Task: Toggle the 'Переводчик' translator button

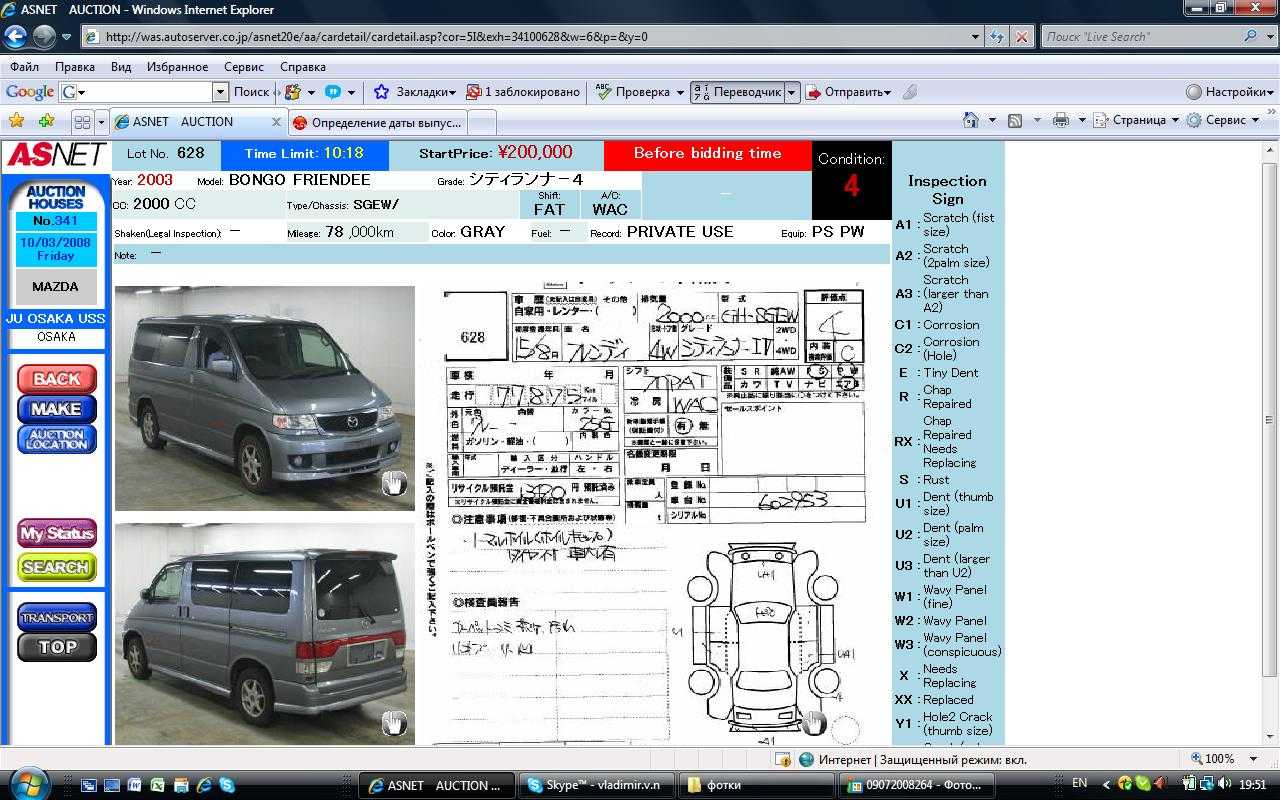Action: point(737,92)
